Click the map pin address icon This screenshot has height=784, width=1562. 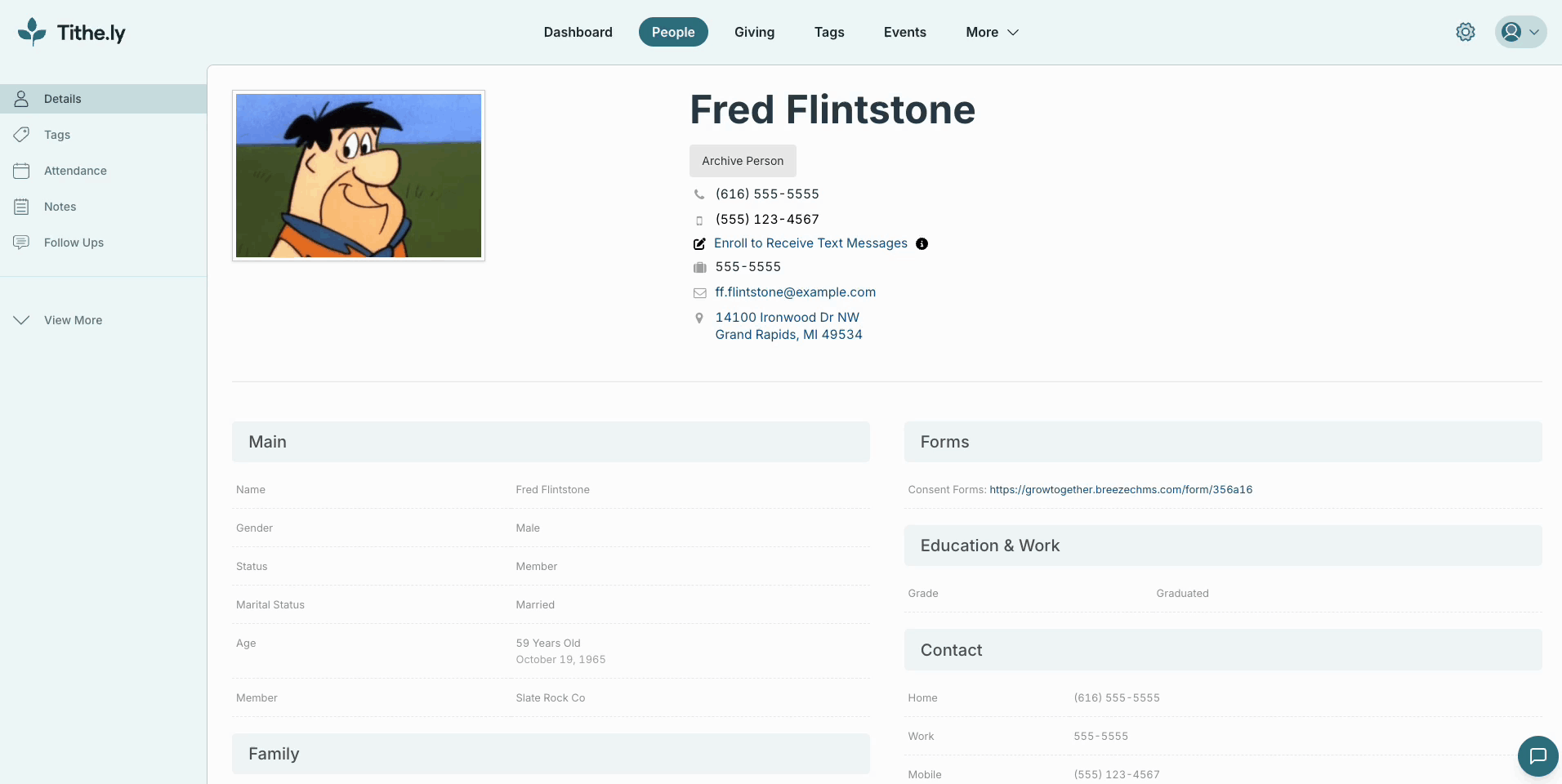(x=699, y=318)
